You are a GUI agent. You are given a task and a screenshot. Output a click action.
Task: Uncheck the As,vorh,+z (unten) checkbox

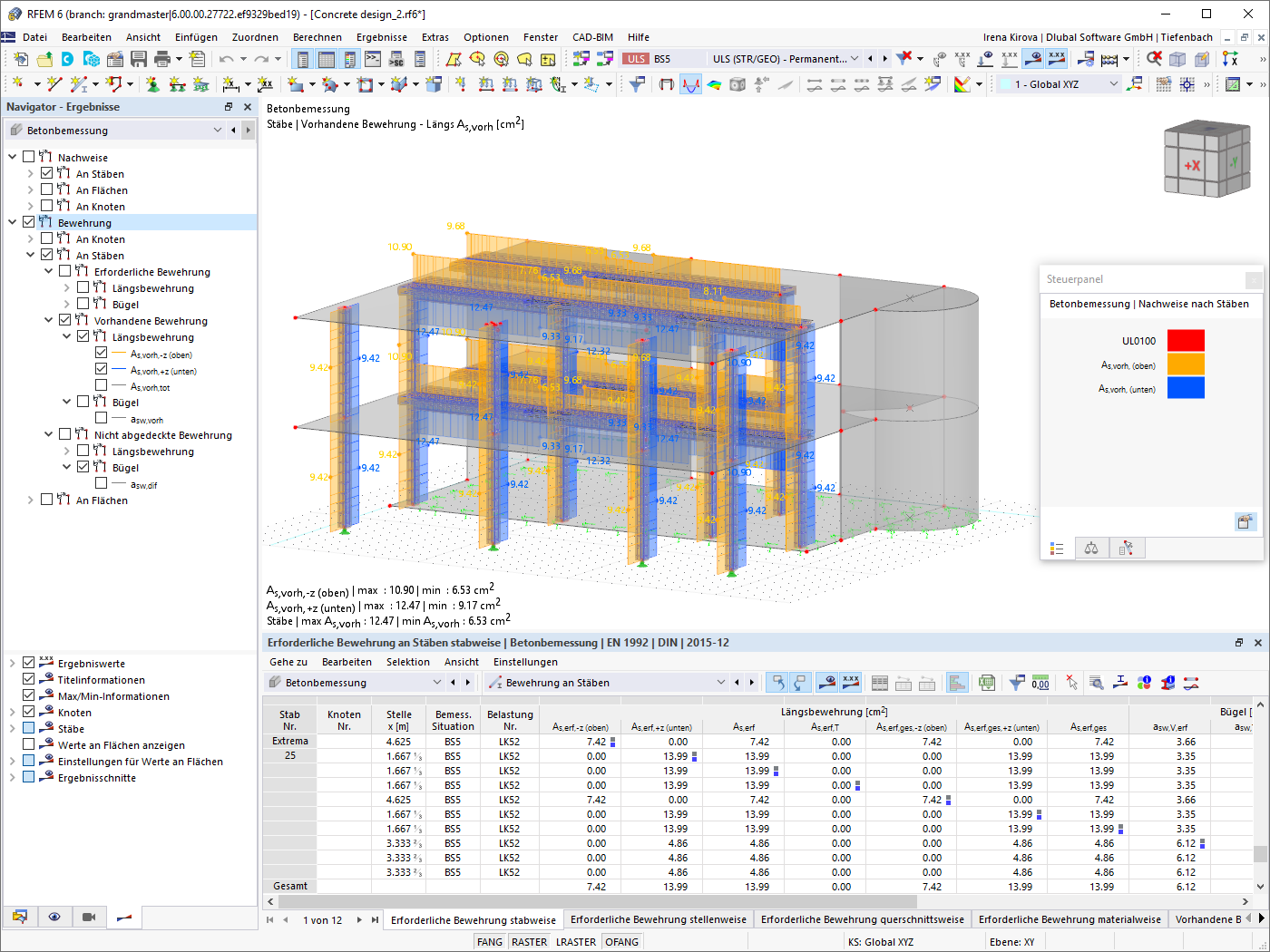tap(99, 370)
